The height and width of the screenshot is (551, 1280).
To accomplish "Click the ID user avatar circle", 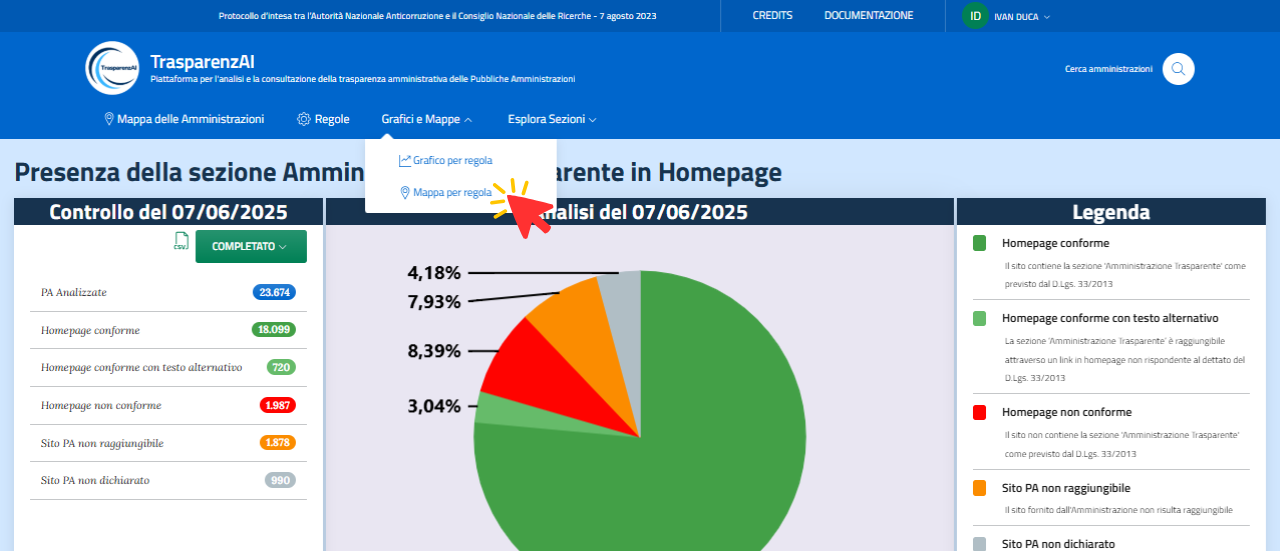I will tap(975, 16).
